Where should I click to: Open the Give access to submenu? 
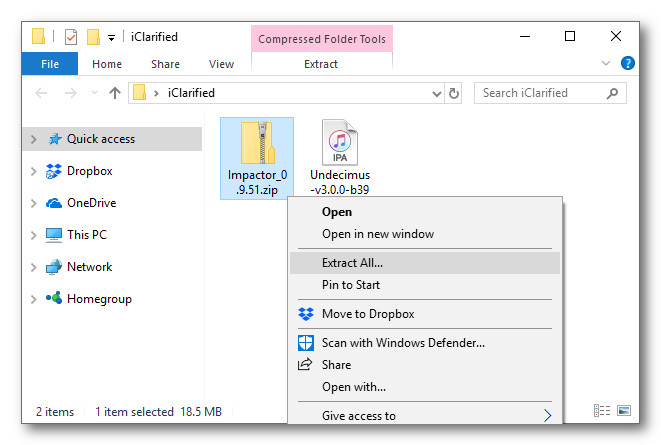tap(359, 416)
